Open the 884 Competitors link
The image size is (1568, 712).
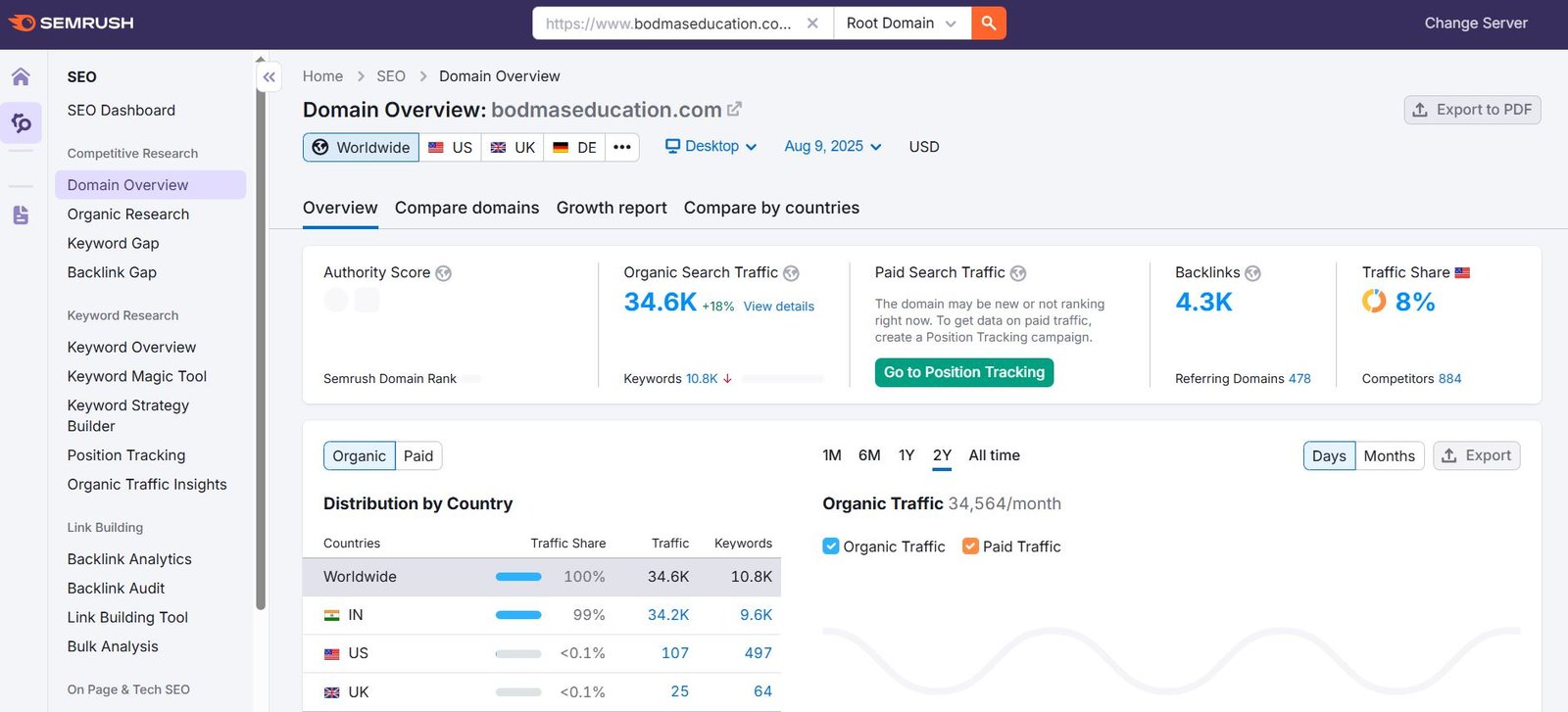pyautogui.click(x=1449, y=379)
